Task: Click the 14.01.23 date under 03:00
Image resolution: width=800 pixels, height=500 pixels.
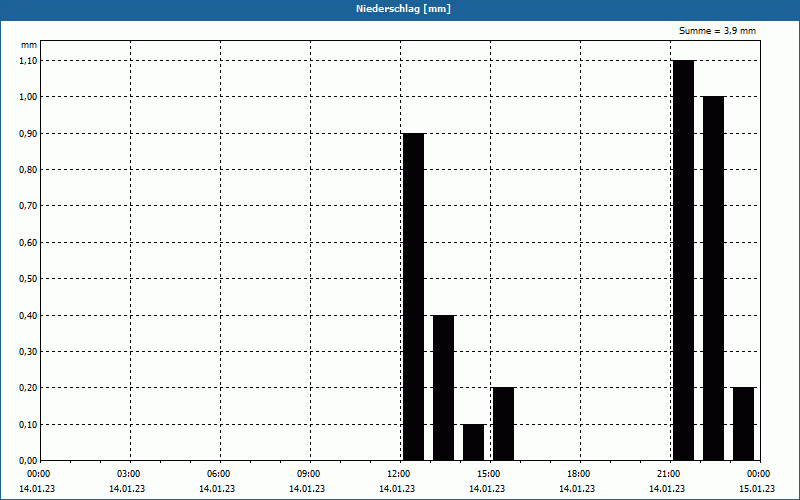Action: [127, 489]
